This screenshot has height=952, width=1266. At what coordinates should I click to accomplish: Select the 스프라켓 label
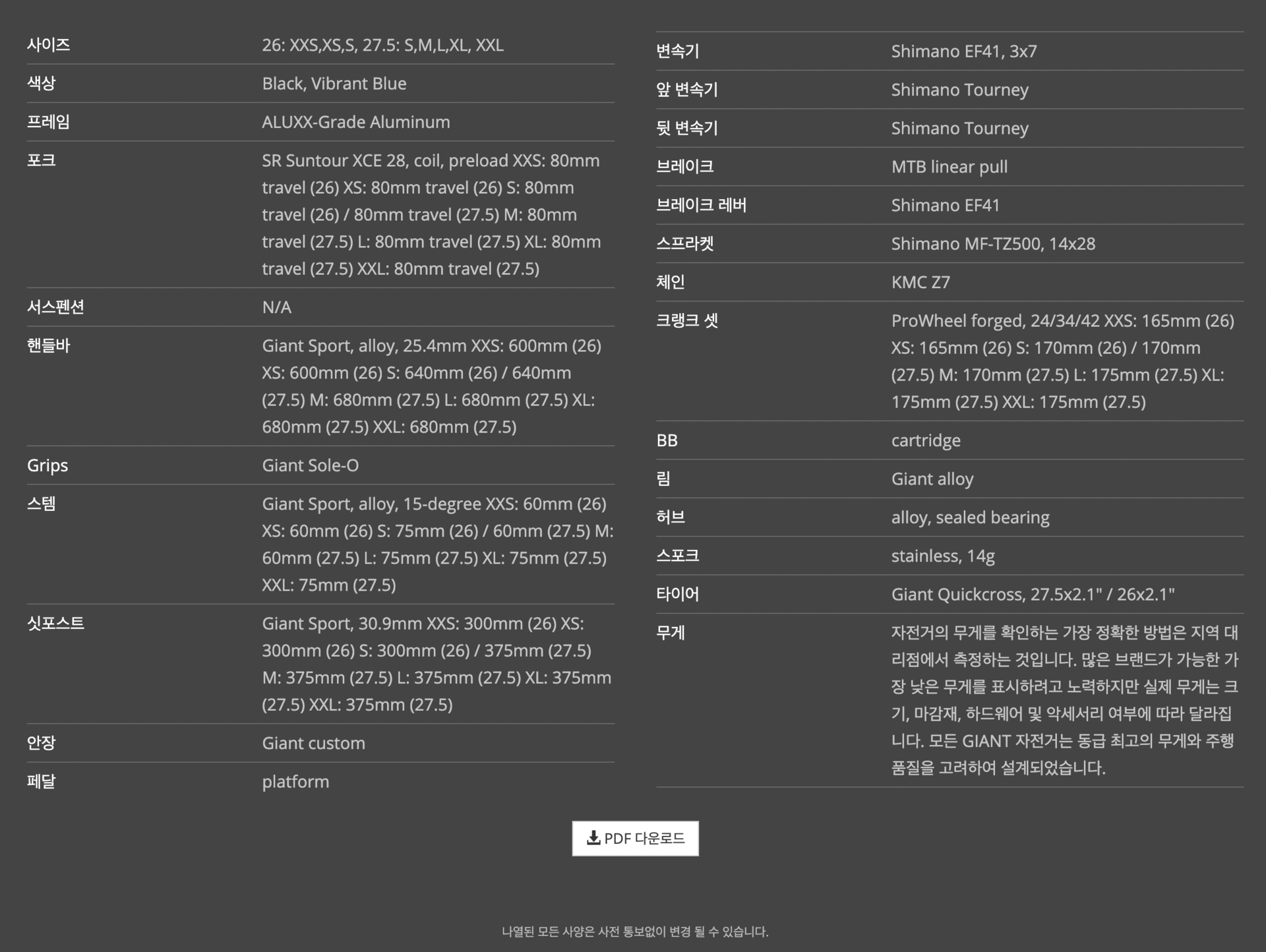click(685, 243)
